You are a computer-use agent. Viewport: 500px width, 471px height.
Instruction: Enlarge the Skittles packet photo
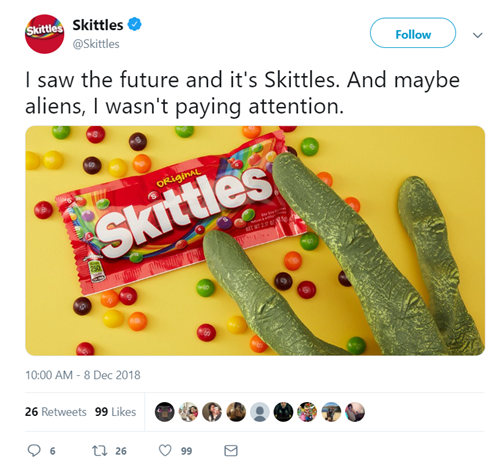pyautogui.click(x=255, y=240)
